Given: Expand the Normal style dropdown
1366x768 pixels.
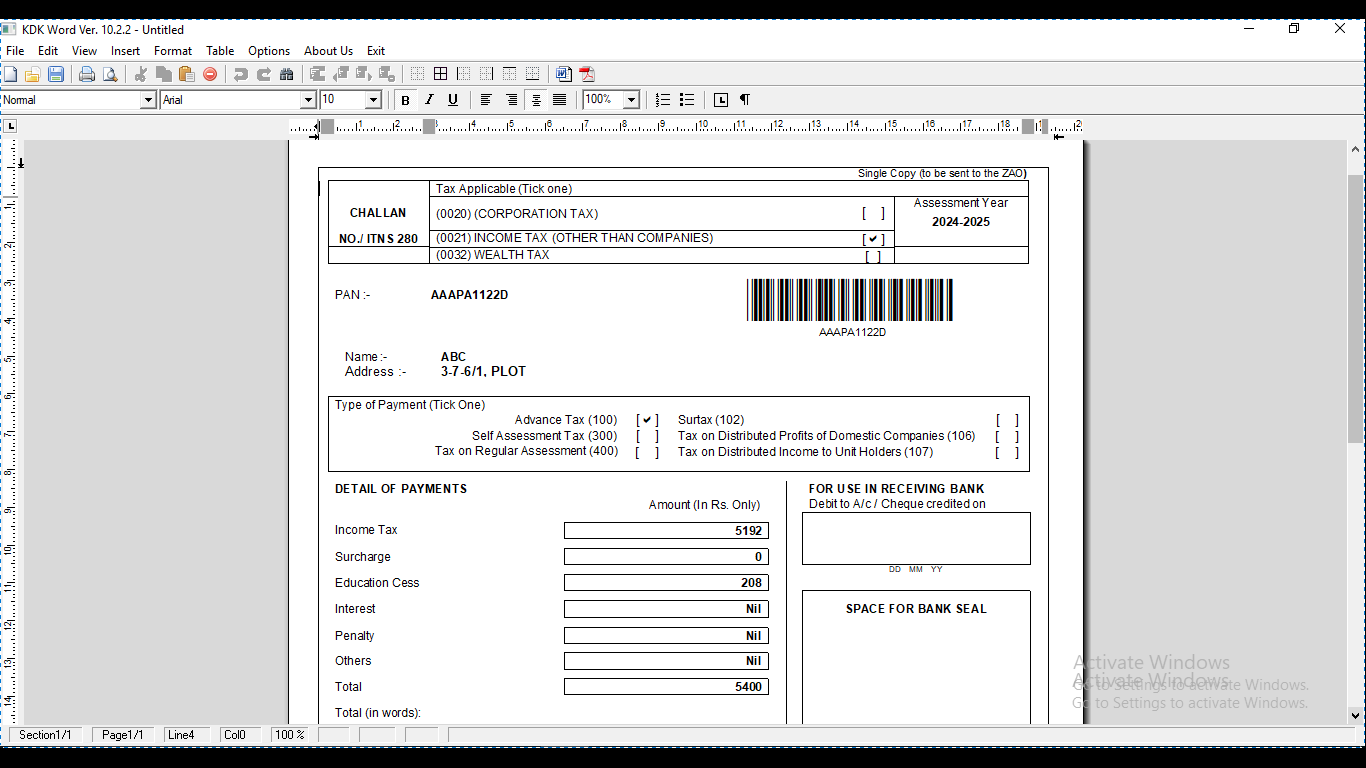Looking at the screenshot, I should pyautogui.click(x=148, y=100).
